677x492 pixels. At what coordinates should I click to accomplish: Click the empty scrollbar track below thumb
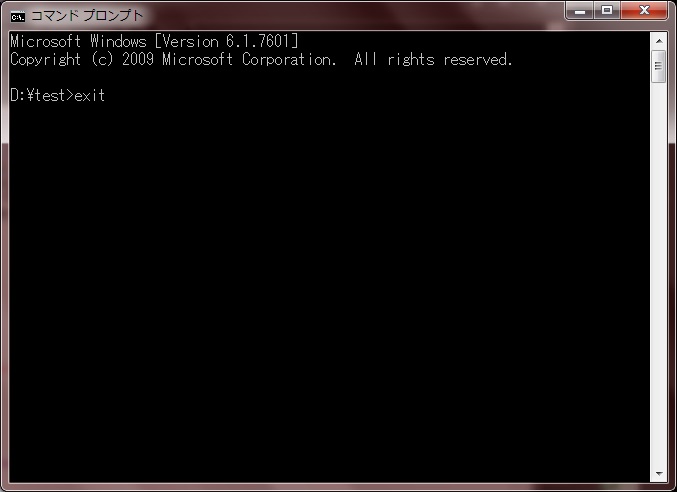(x=658, y=274)
